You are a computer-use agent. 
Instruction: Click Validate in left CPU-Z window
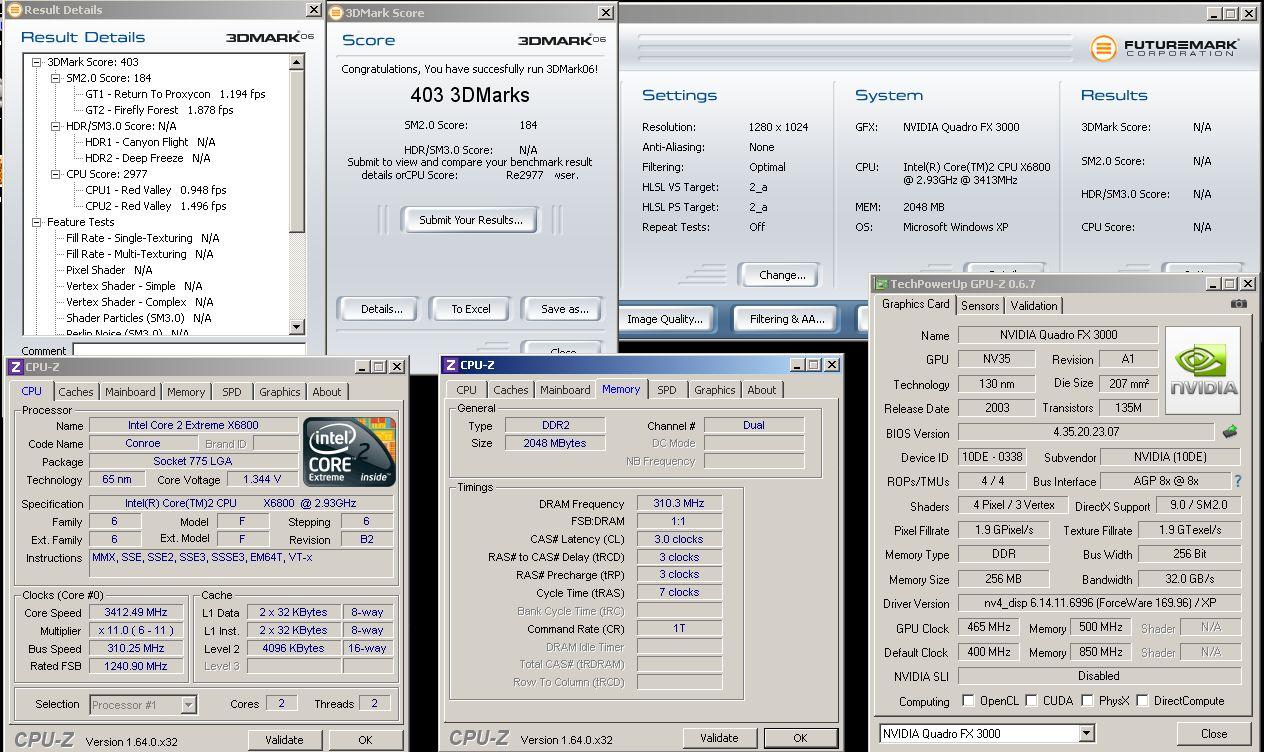tap(283, 740)
